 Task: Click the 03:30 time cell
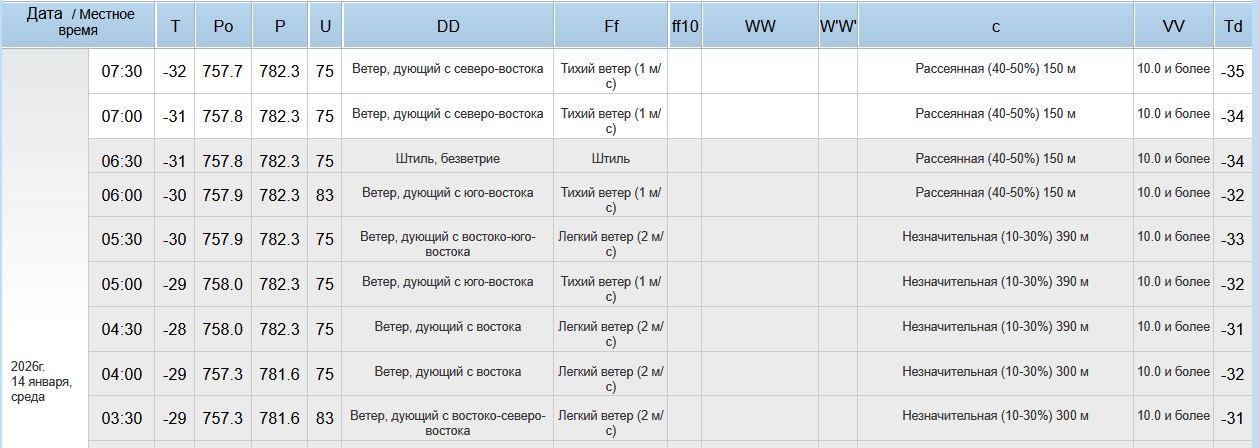click(x=122, y=418)
